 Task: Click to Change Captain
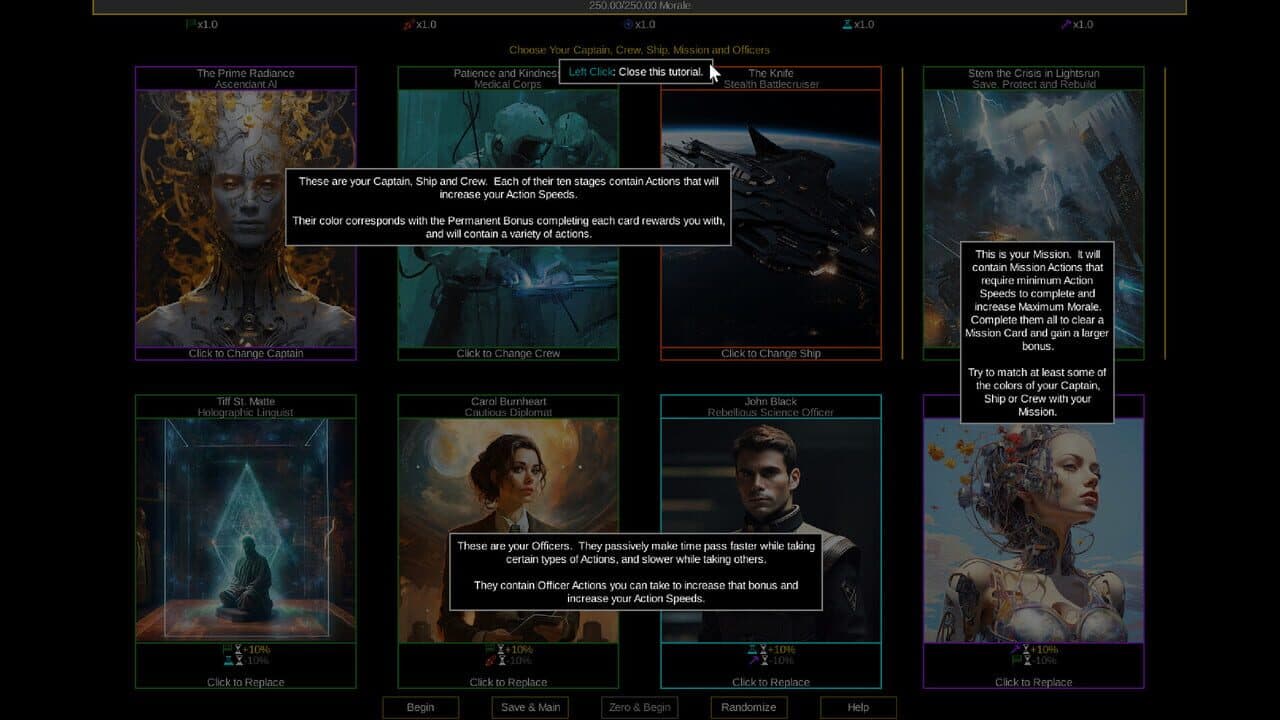point(246,353)
